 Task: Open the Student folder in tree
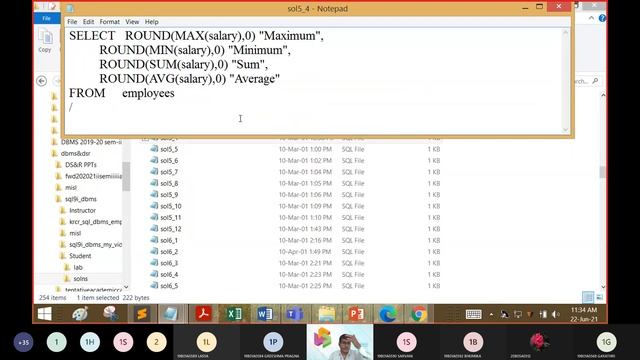click(80, 256)
